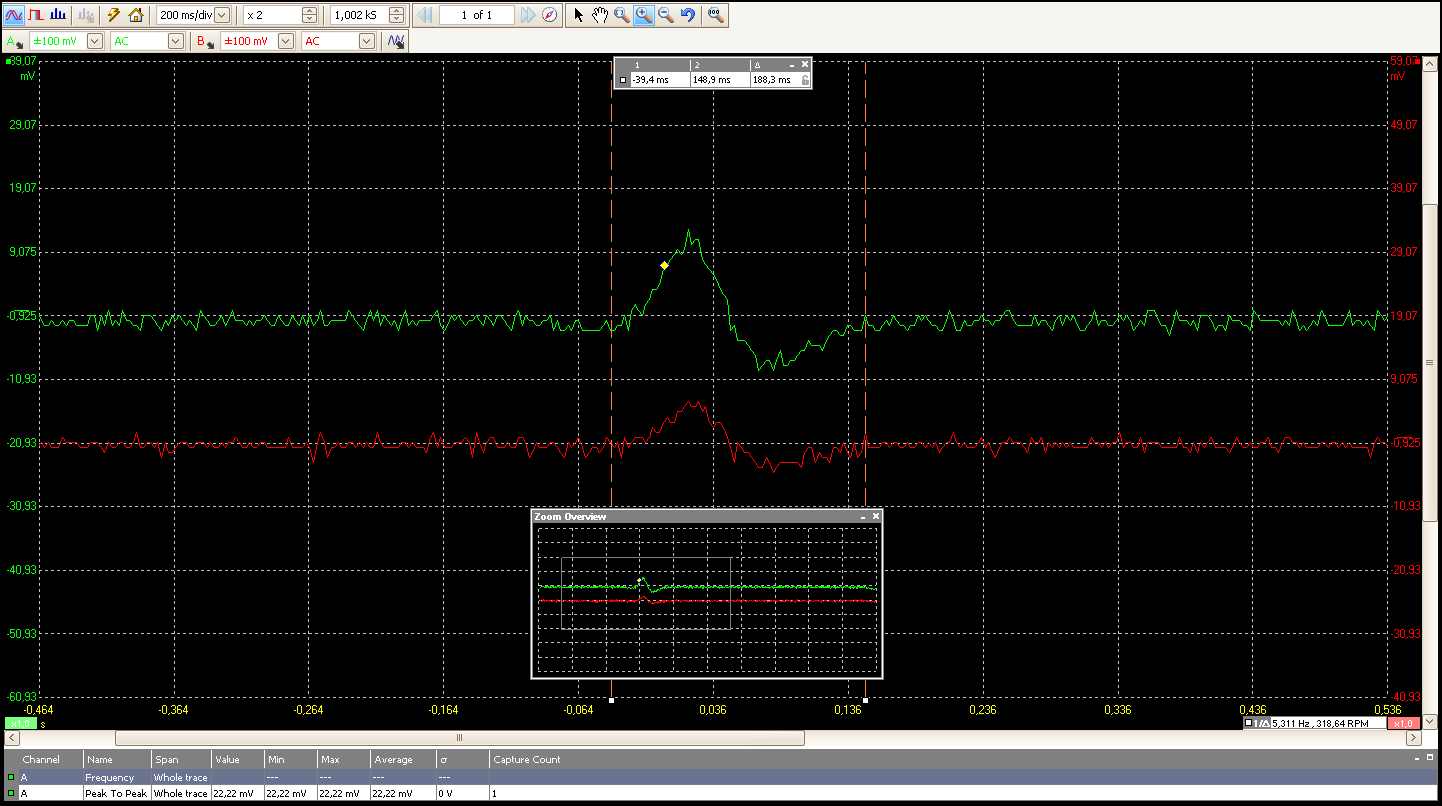
Task: Click the Capture Count column header
Action: click(526, 760)
